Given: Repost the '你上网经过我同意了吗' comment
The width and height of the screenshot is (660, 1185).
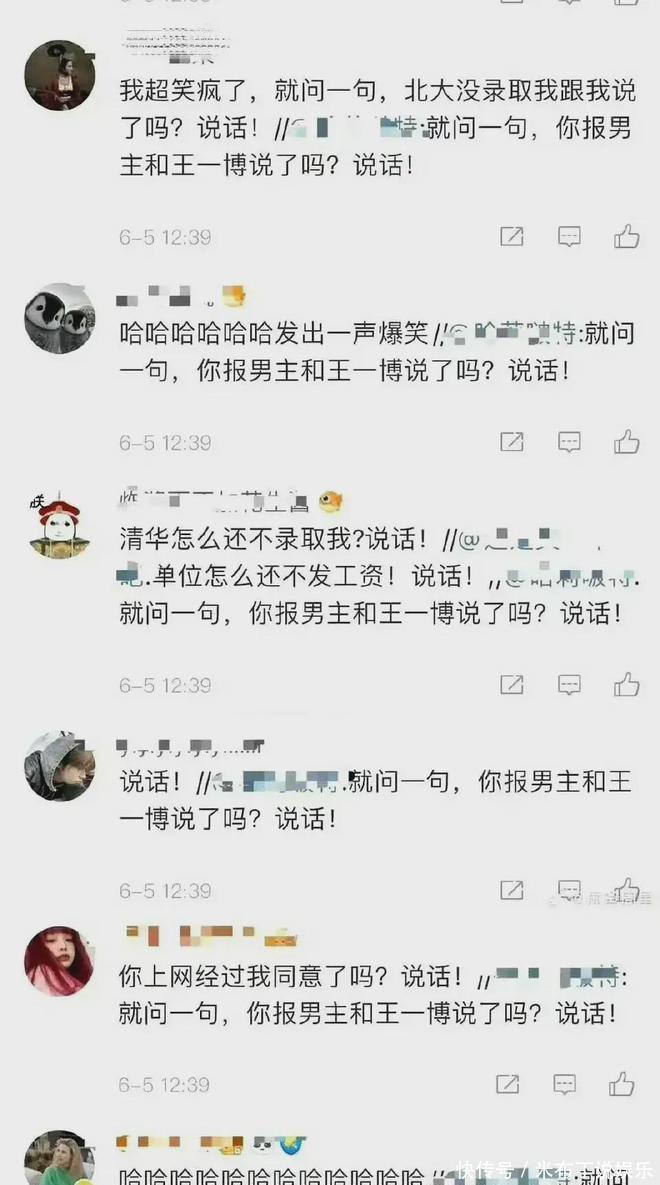Looking at the screenshot, I should pos(507,1084).
